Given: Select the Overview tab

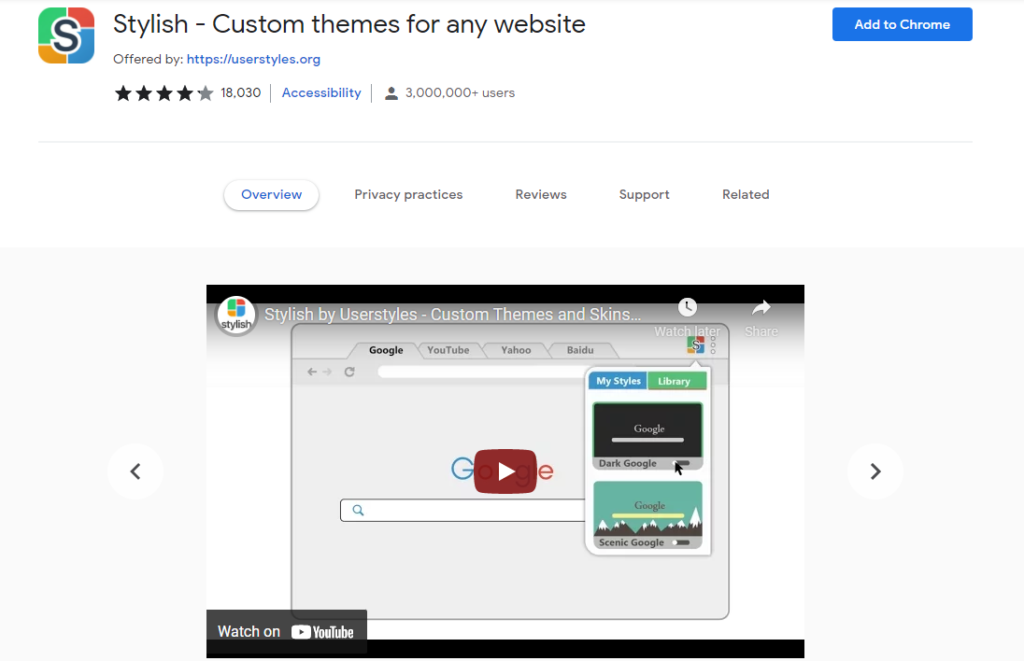Looking at the screenshot, I should (271, 195).
